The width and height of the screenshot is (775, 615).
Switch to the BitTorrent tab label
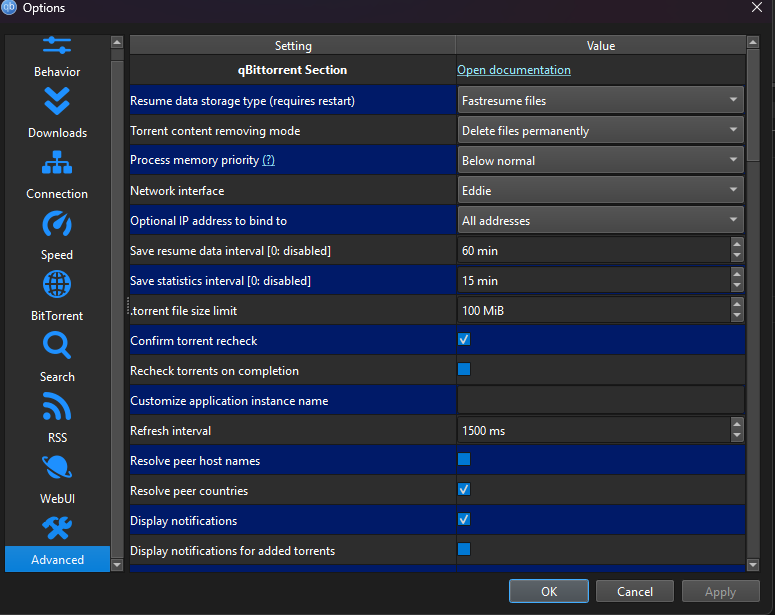click(x=57, y=315)
